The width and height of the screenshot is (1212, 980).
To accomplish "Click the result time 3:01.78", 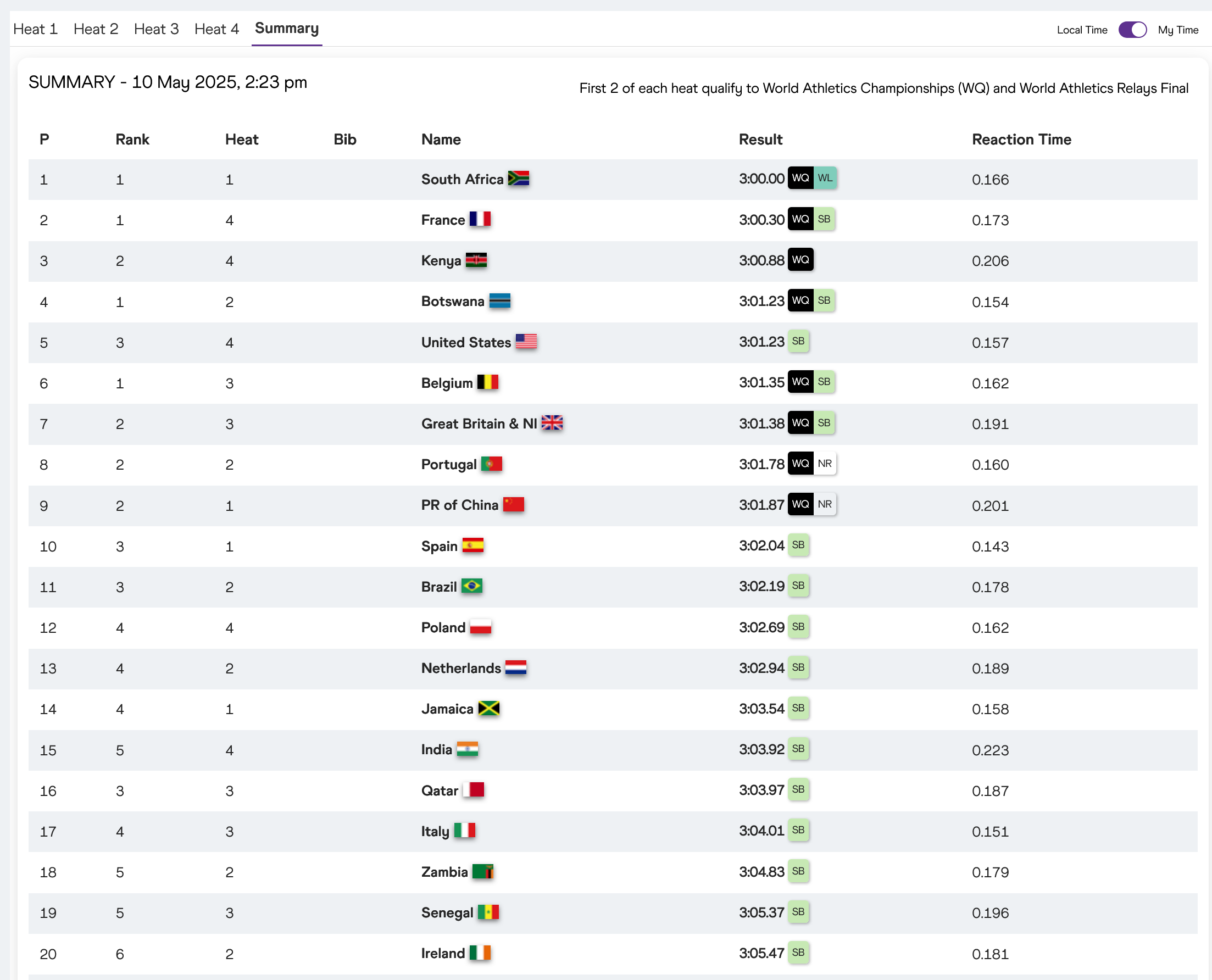I will point(761,464).
